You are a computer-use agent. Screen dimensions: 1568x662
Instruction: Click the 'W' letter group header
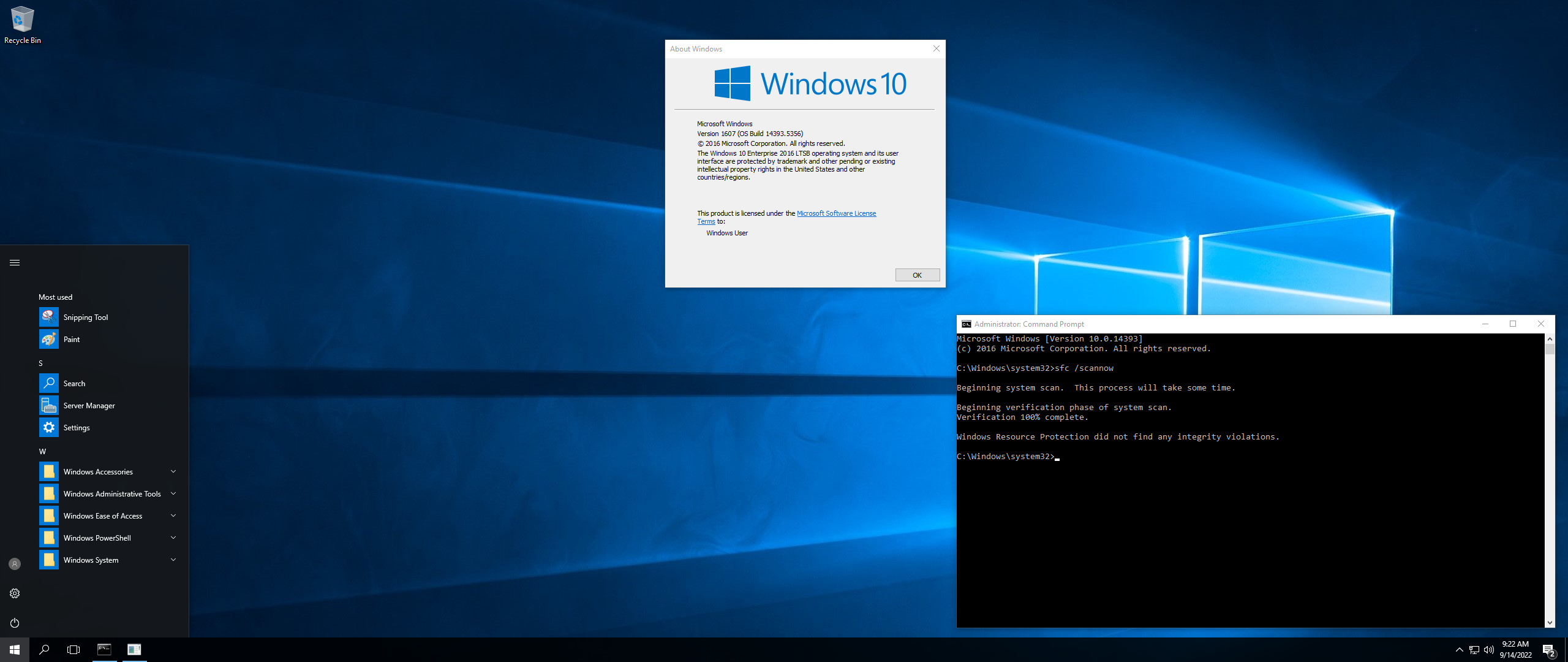42,452
